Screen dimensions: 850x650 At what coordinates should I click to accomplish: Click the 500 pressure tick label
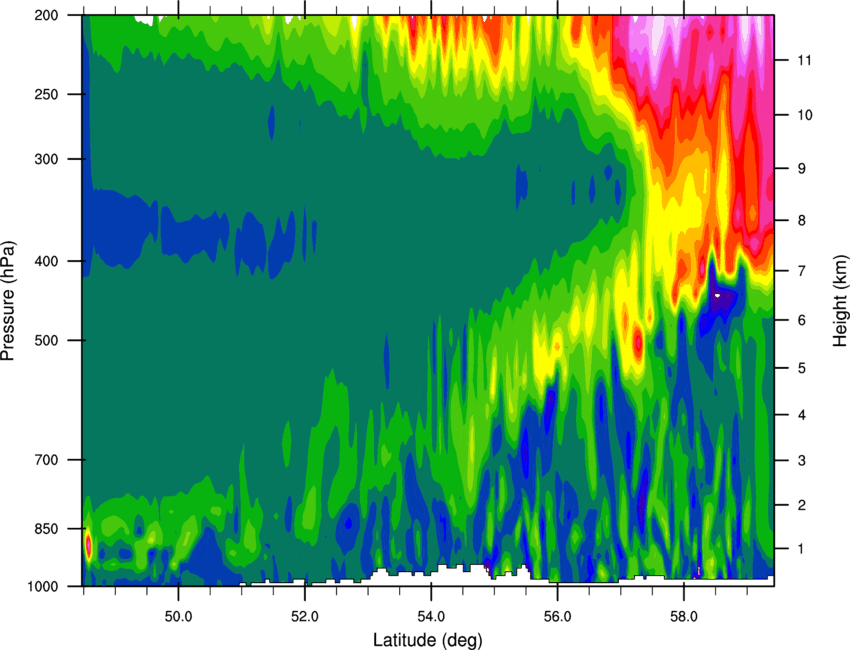point(46,340)
